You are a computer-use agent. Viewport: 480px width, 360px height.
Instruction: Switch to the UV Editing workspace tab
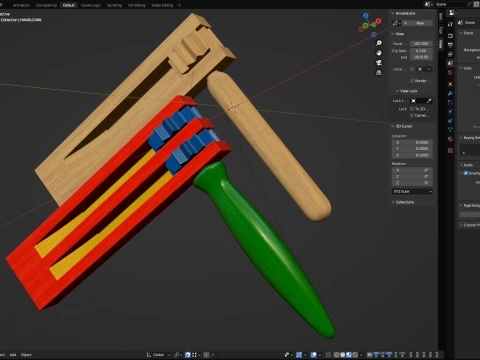point(137,5)
